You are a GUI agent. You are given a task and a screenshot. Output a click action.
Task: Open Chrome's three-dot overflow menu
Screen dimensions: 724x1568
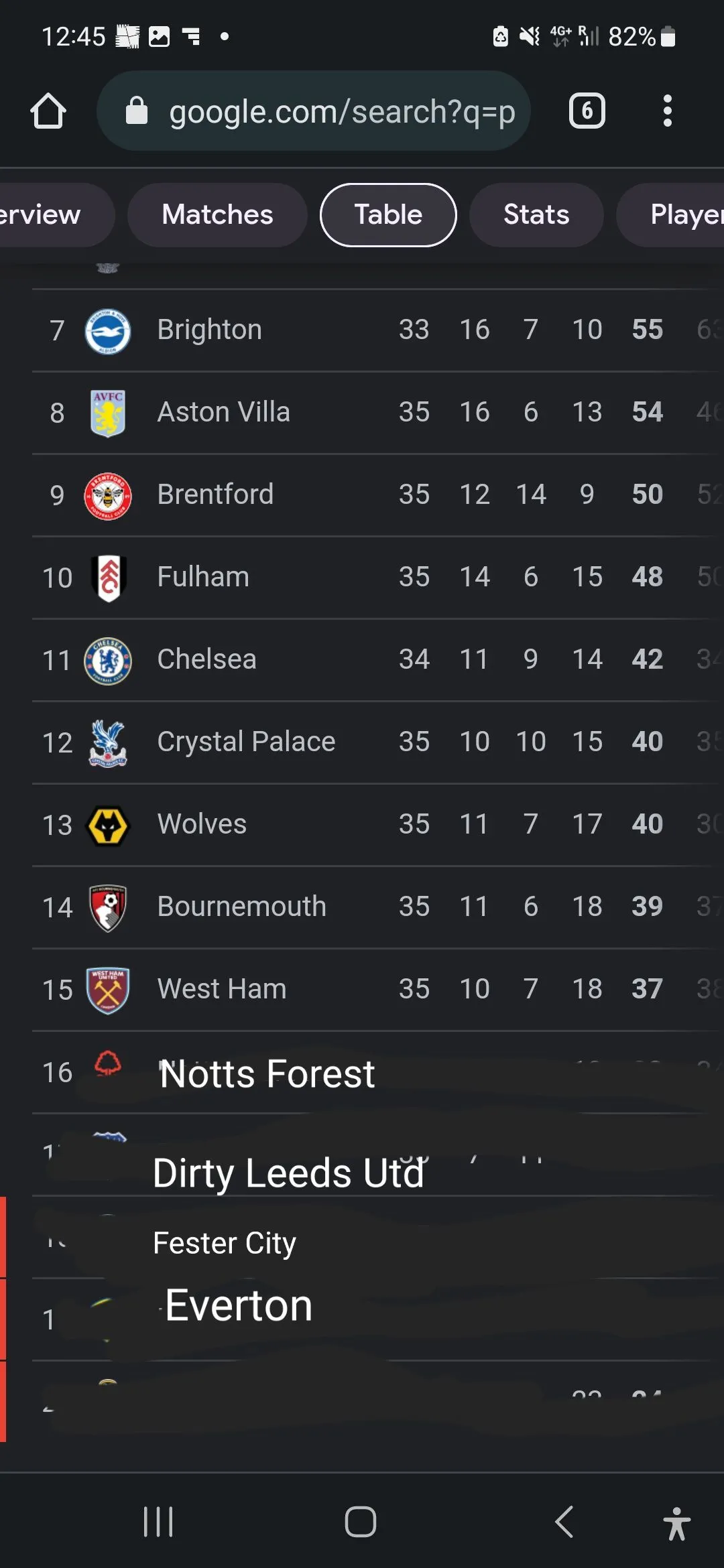coord(667,111)
